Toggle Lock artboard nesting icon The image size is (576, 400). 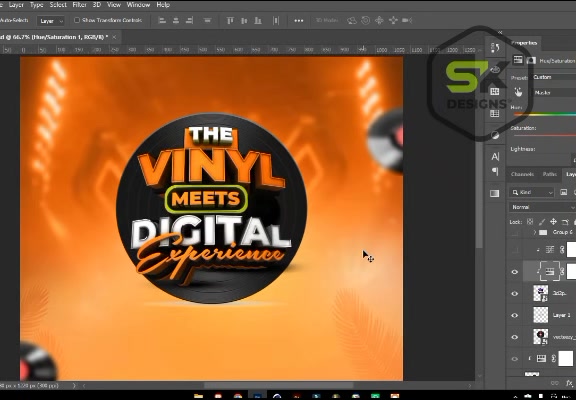click(565, 221)
